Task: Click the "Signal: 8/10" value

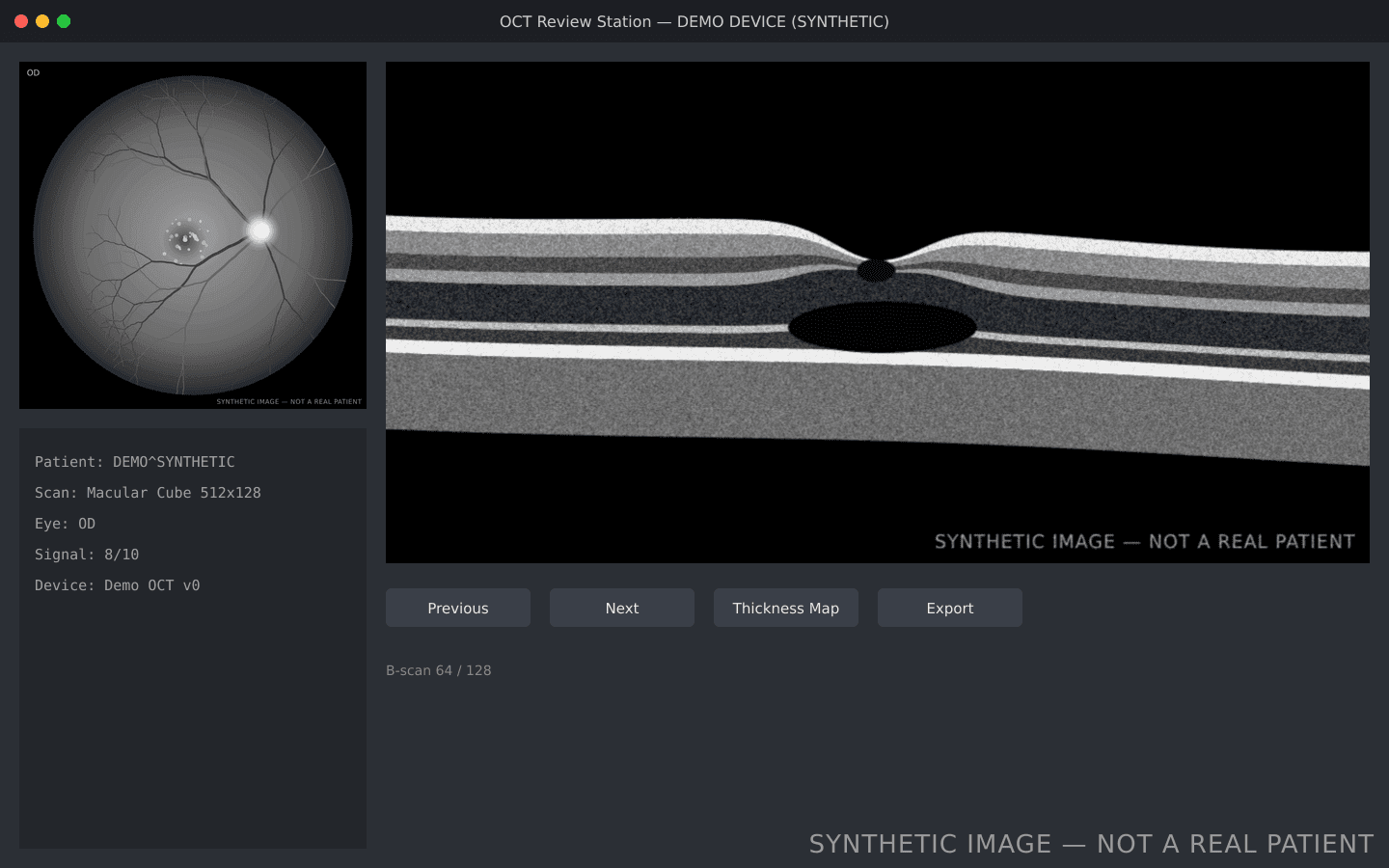Action: click(87, 555)
